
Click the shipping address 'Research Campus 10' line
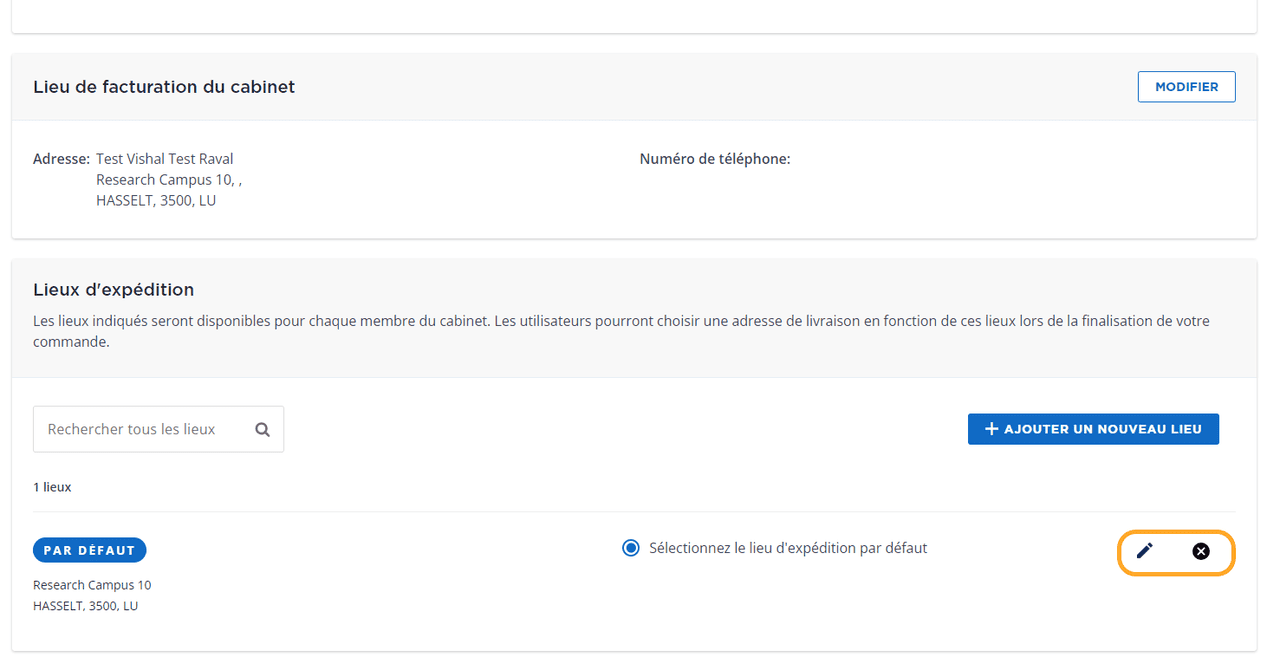(92, 585)
